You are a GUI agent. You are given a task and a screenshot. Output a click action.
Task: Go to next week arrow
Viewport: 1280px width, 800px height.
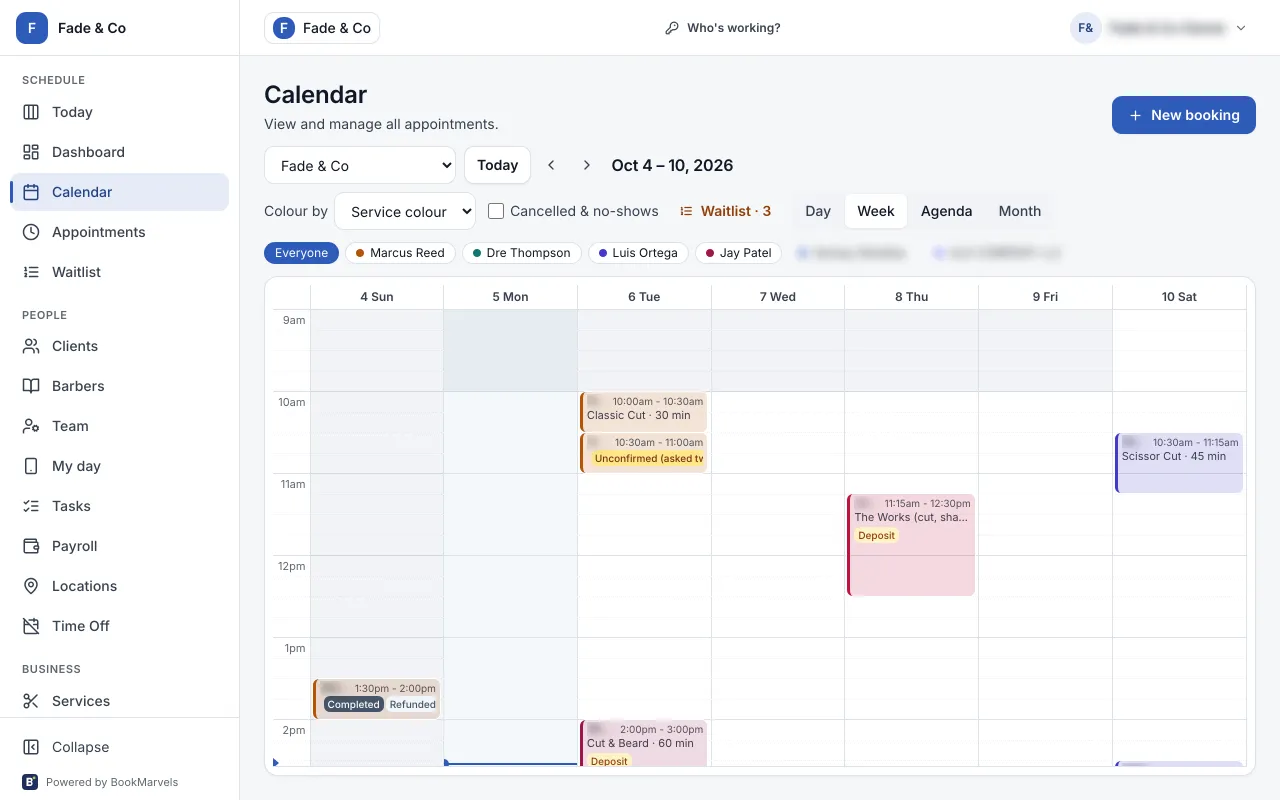pyautogui.click(x=587, y=165)
